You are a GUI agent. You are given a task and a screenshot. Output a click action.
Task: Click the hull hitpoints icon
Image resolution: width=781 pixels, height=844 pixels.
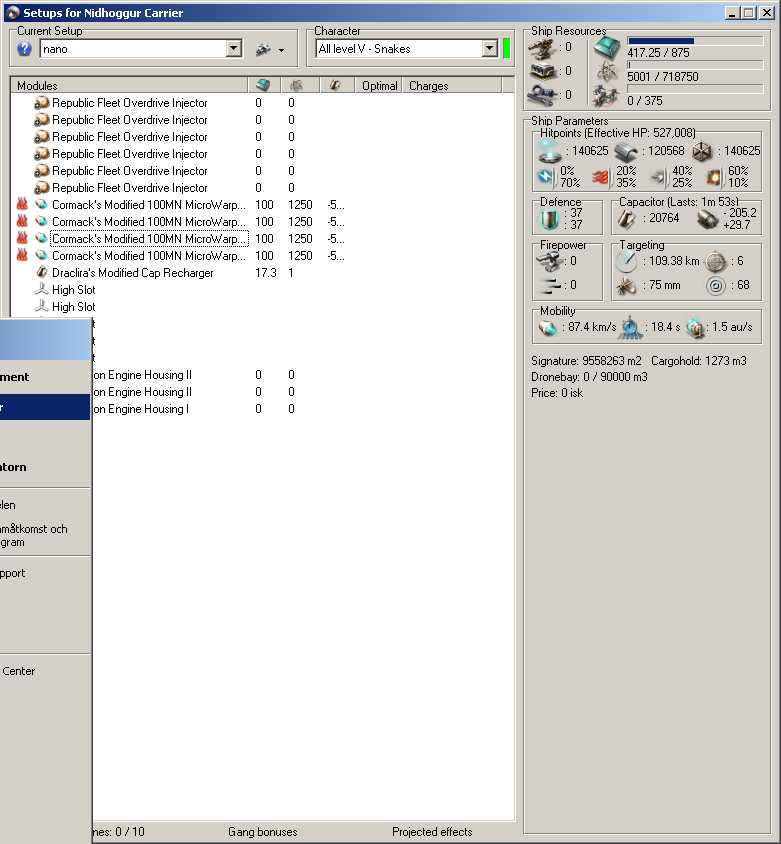pos(702,152)
